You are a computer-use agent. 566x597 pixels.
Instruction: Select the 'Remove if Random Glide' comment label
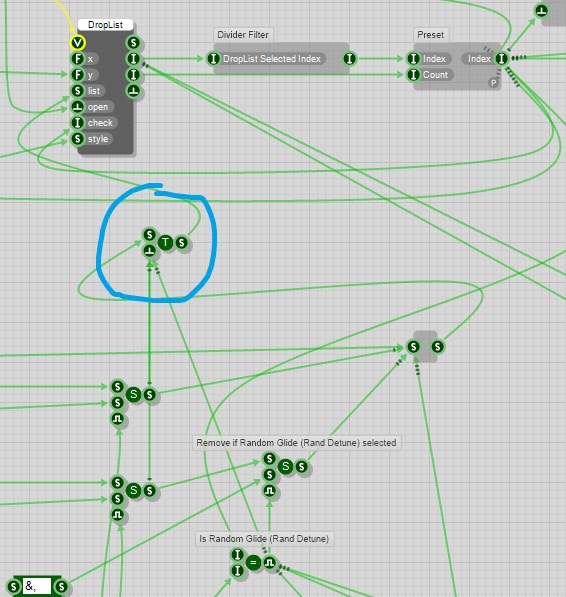coord(296,443)
